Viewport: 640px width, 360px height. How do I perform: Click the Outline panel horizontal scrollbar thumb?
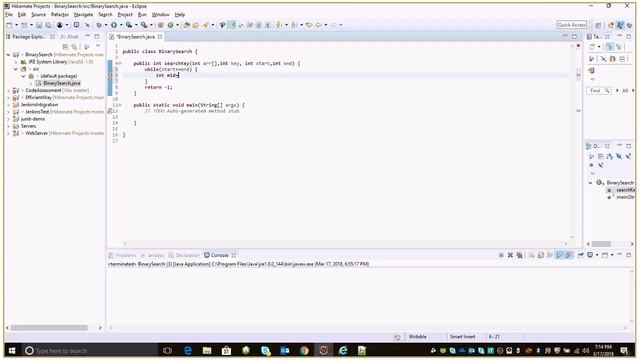[601, 244]
